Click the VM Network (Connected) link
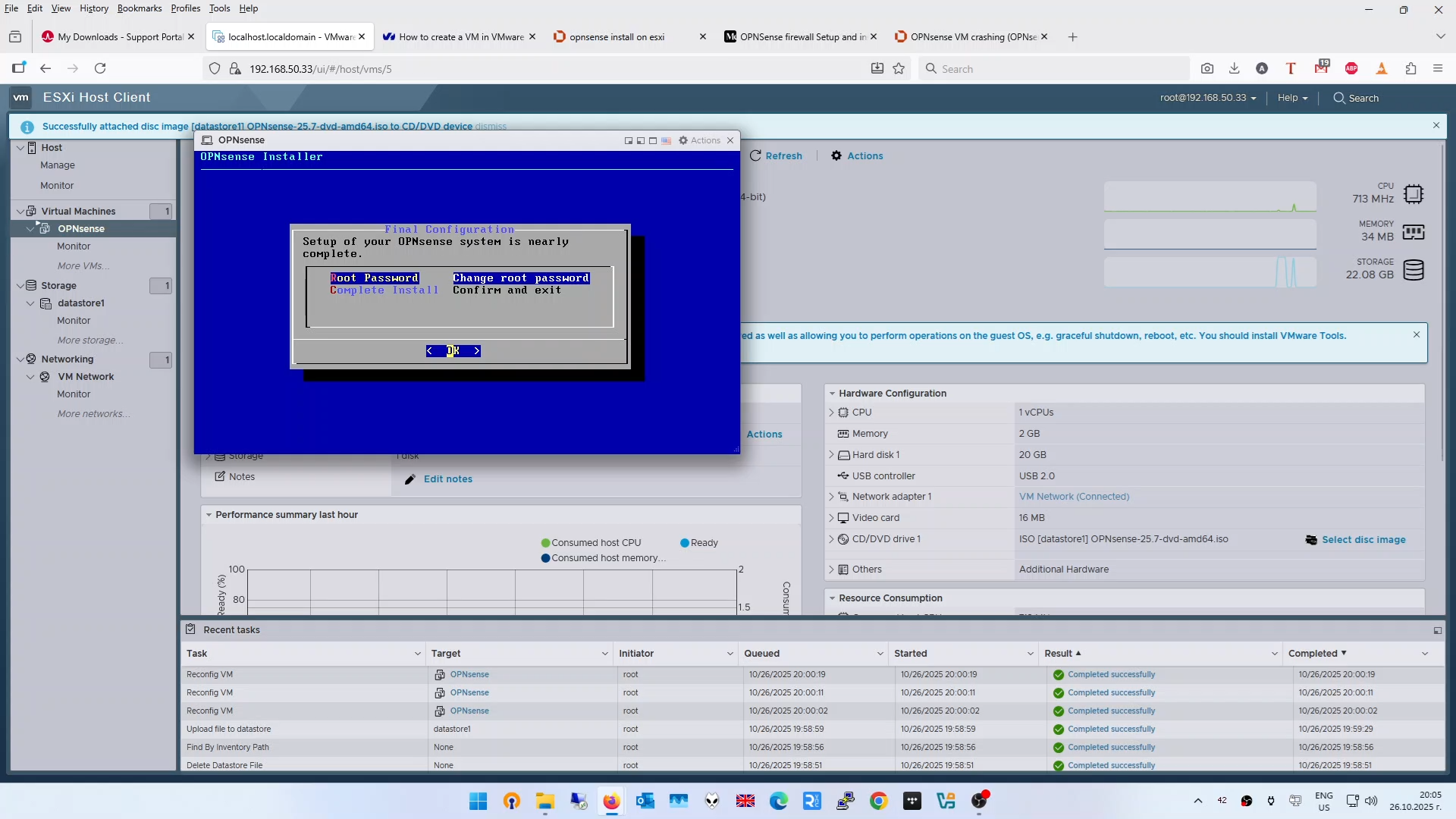The width and height of the screenshot is (1456, 819). coord(1074,497)
